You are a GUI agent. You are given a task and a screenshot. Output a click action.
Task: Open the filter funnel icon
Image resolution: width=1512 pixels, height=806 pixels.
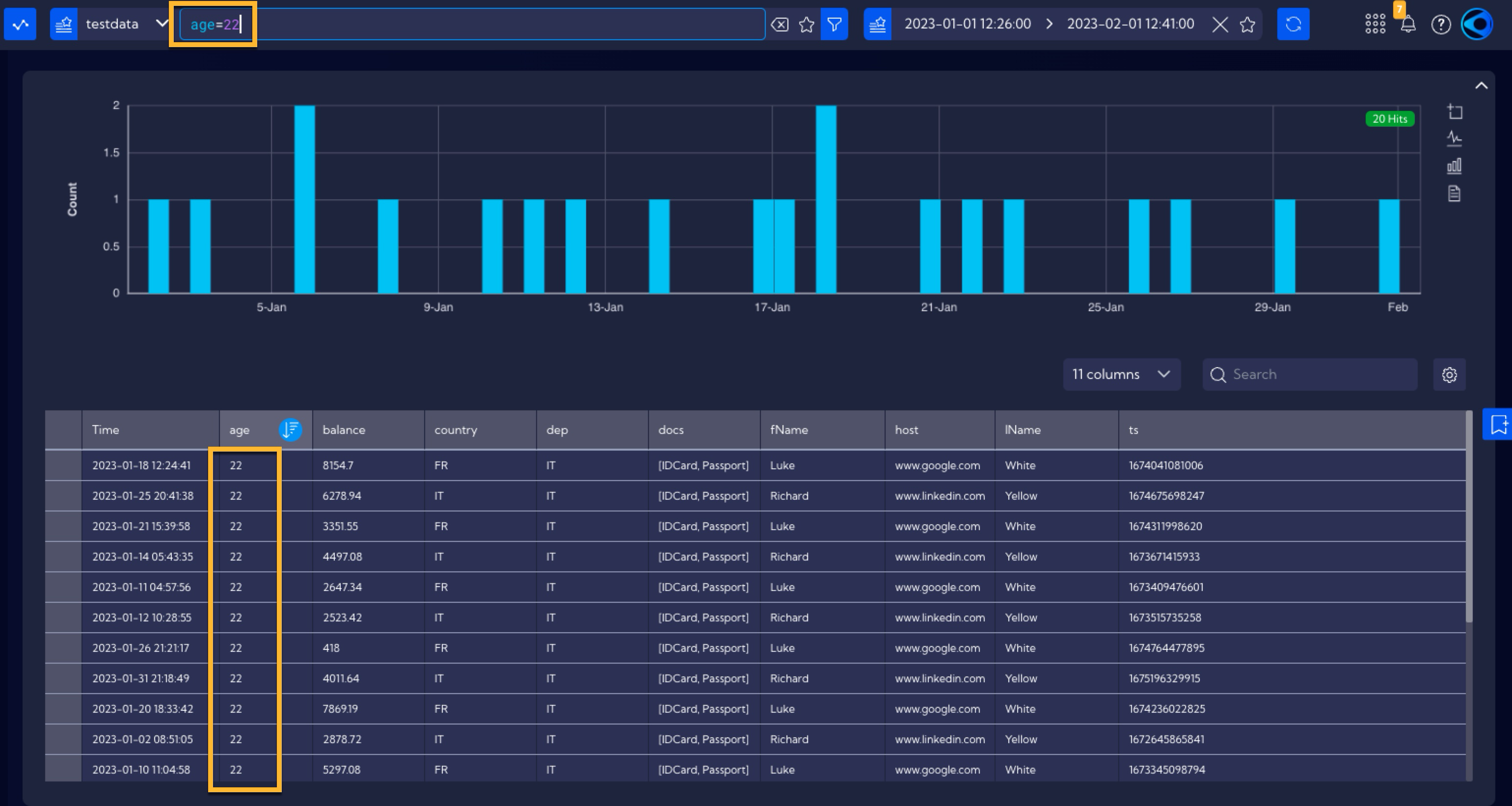point(834,24)
